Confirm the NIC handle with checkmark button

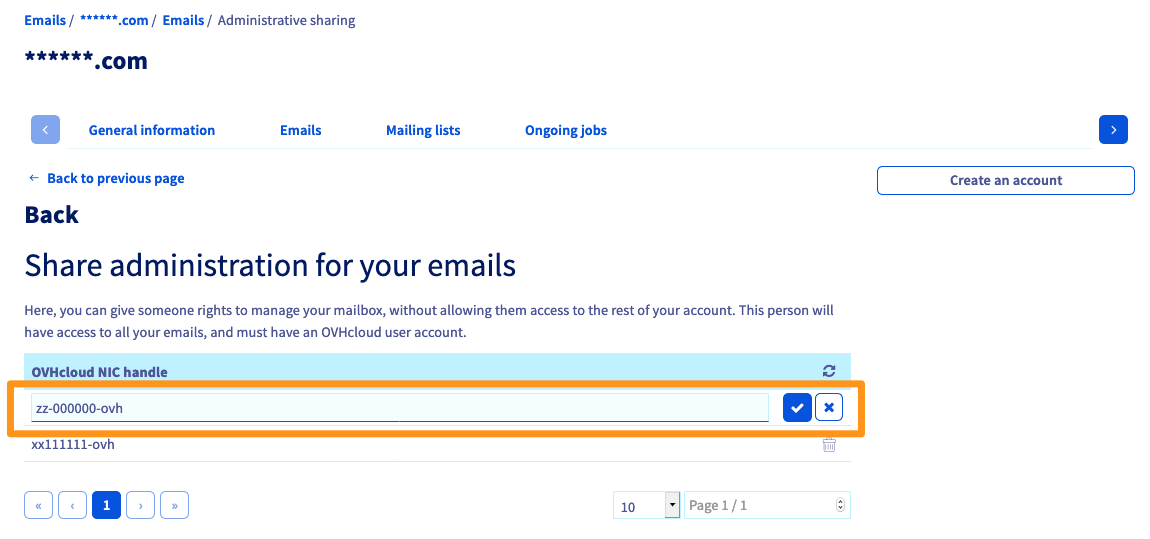(797, 408)
